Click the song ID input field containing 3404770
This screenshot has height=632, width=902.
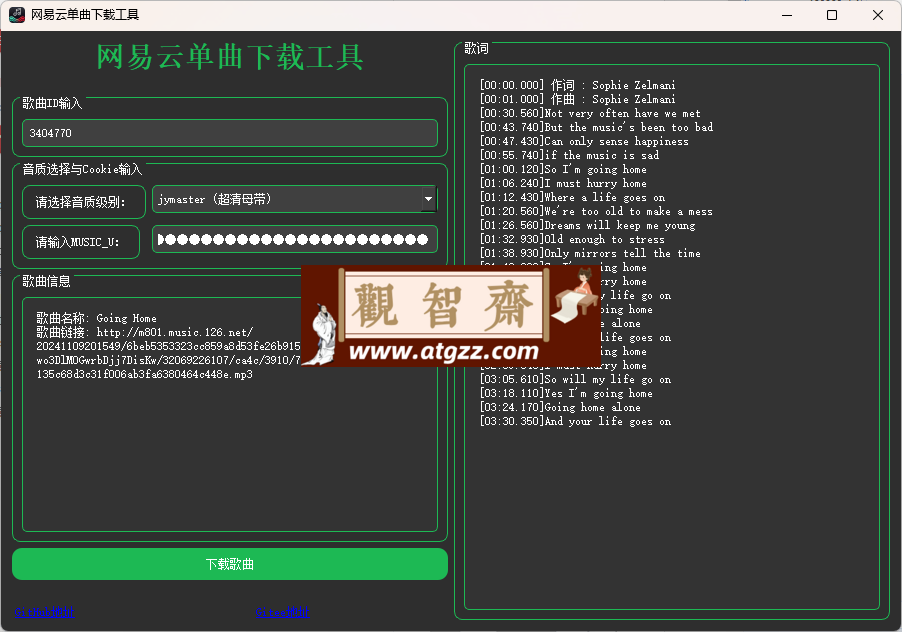(x=230, y=133)
